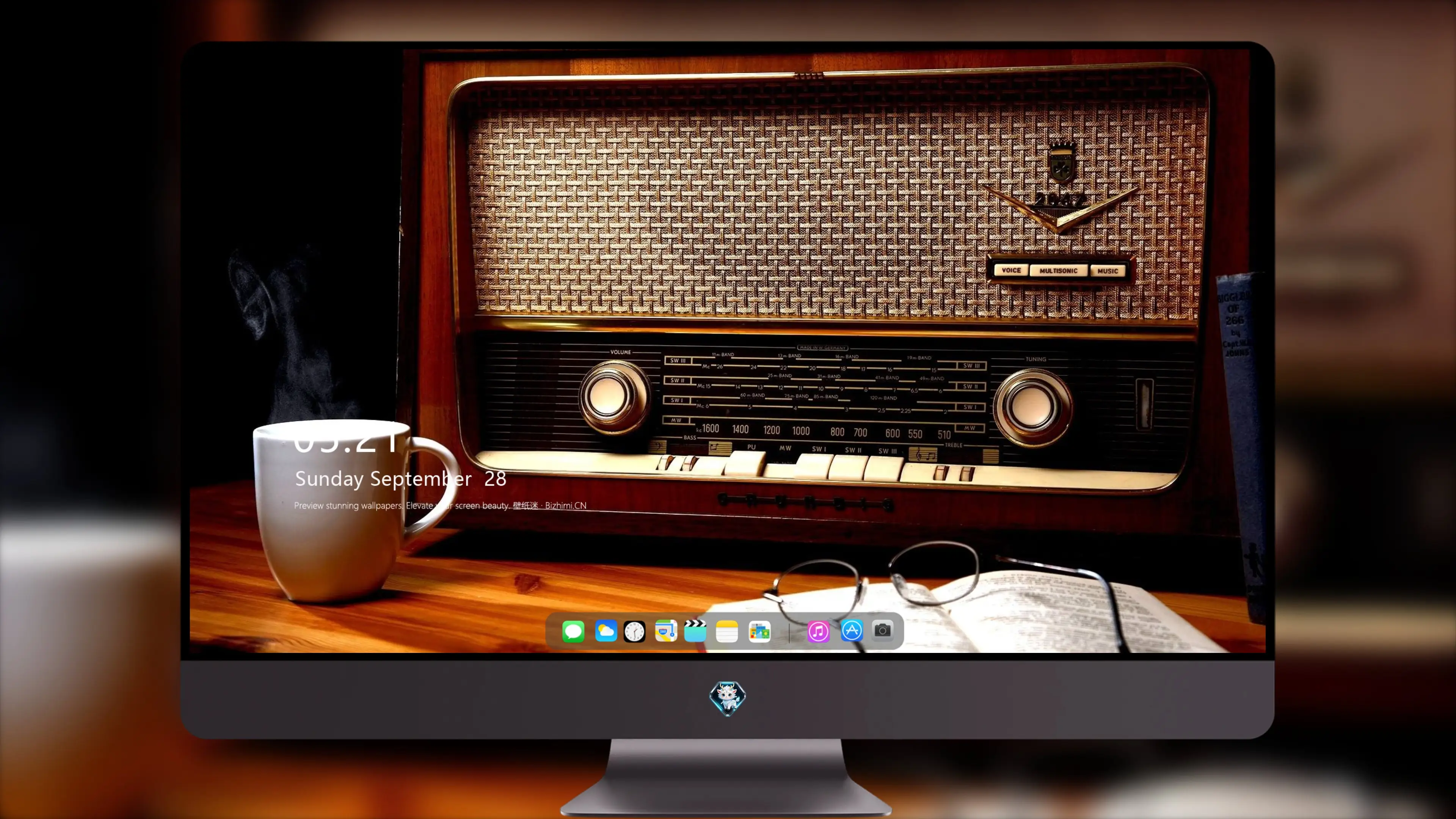1456x819 pixels.
Task: Open the blue App Store icon
Action: click(x=852, y=631)
